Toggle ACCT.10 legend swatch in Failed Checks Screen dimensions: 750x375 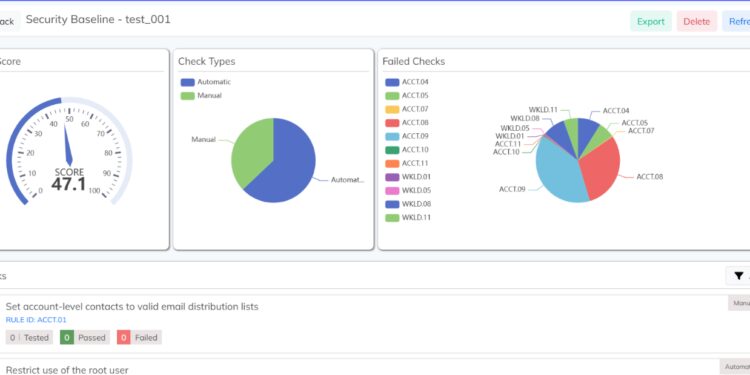pyautogui.click(x=392, y=150)
